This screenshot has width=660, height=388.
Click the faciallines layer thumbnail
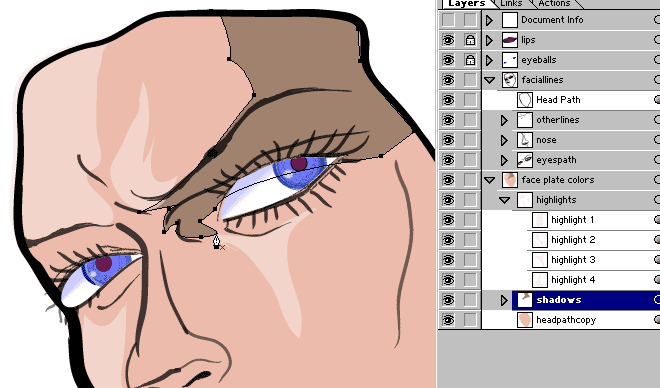point(510,80)
